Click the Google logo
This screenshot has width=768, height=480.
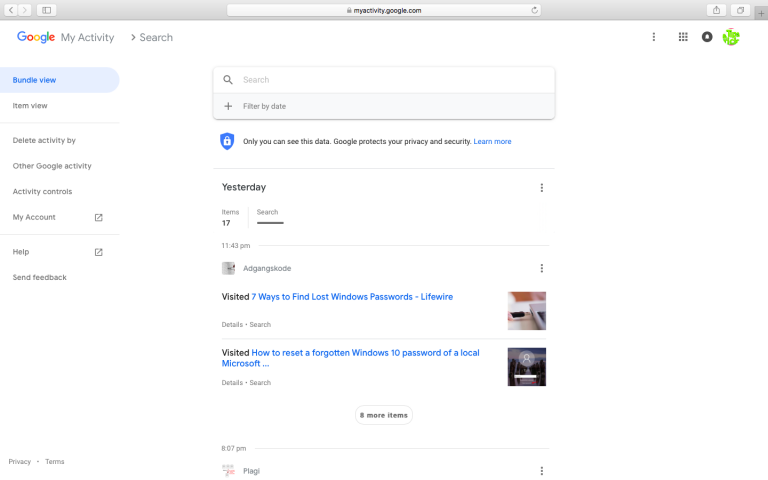pyautogui.click(x=36, y=37)
